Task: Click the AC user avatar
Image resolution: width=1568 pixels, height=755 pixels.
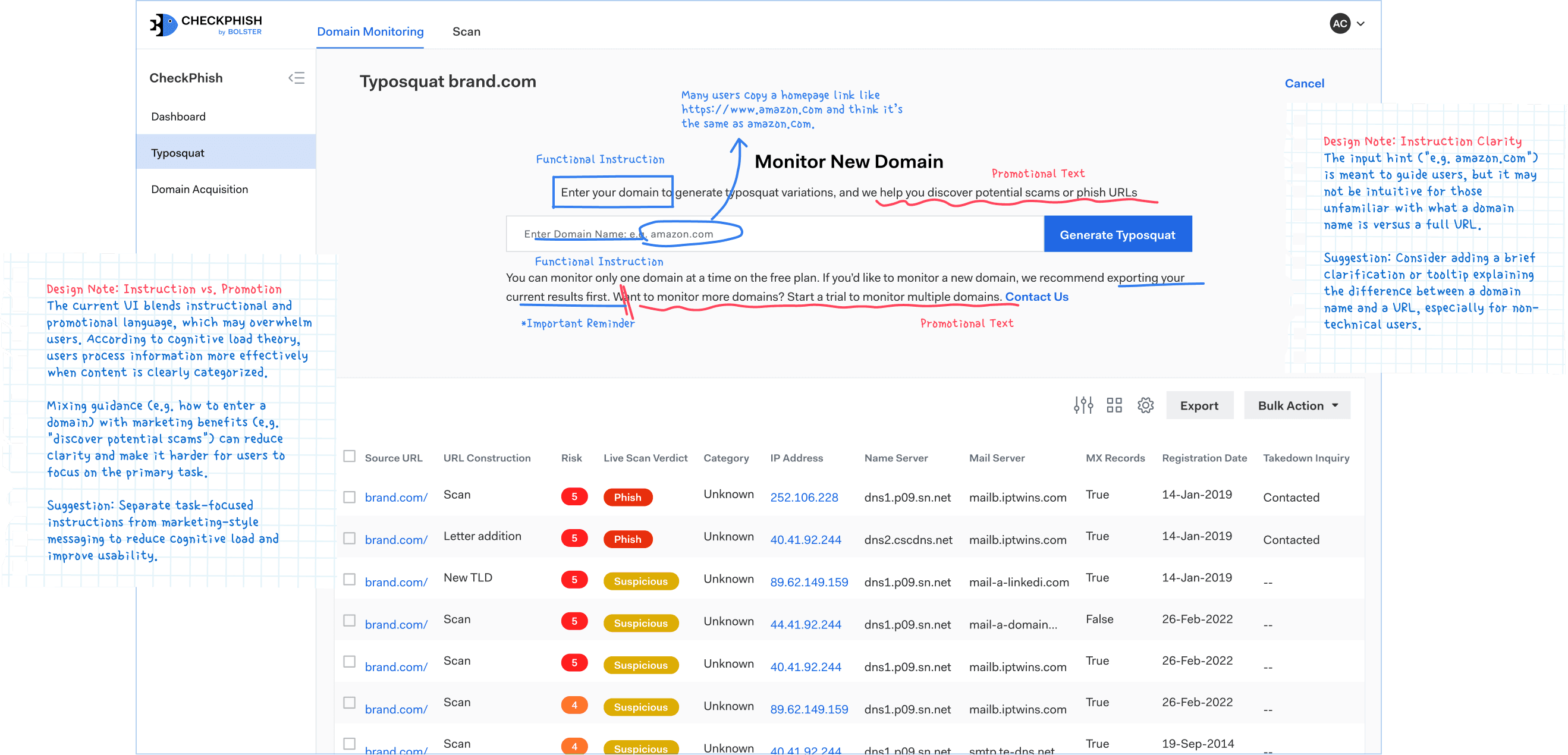Action: (x=1340, y=24)
